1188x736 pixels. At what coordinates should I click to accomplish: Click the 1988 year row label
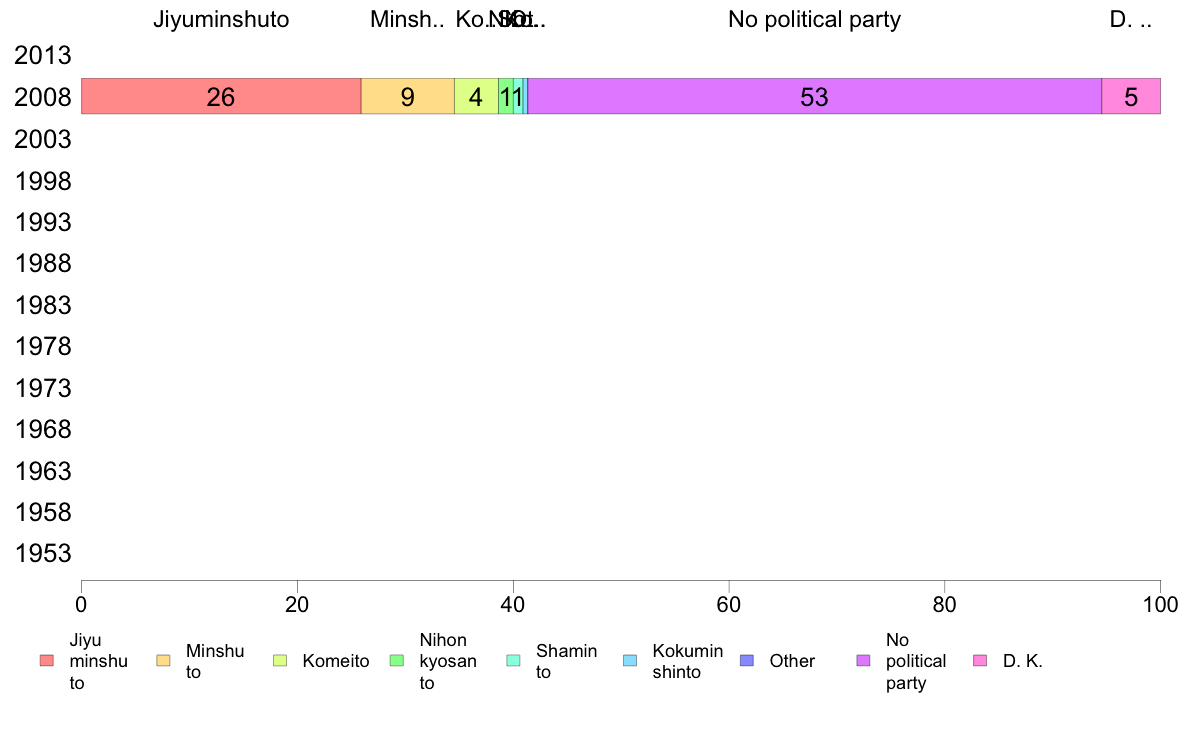[x=42, y=264]
